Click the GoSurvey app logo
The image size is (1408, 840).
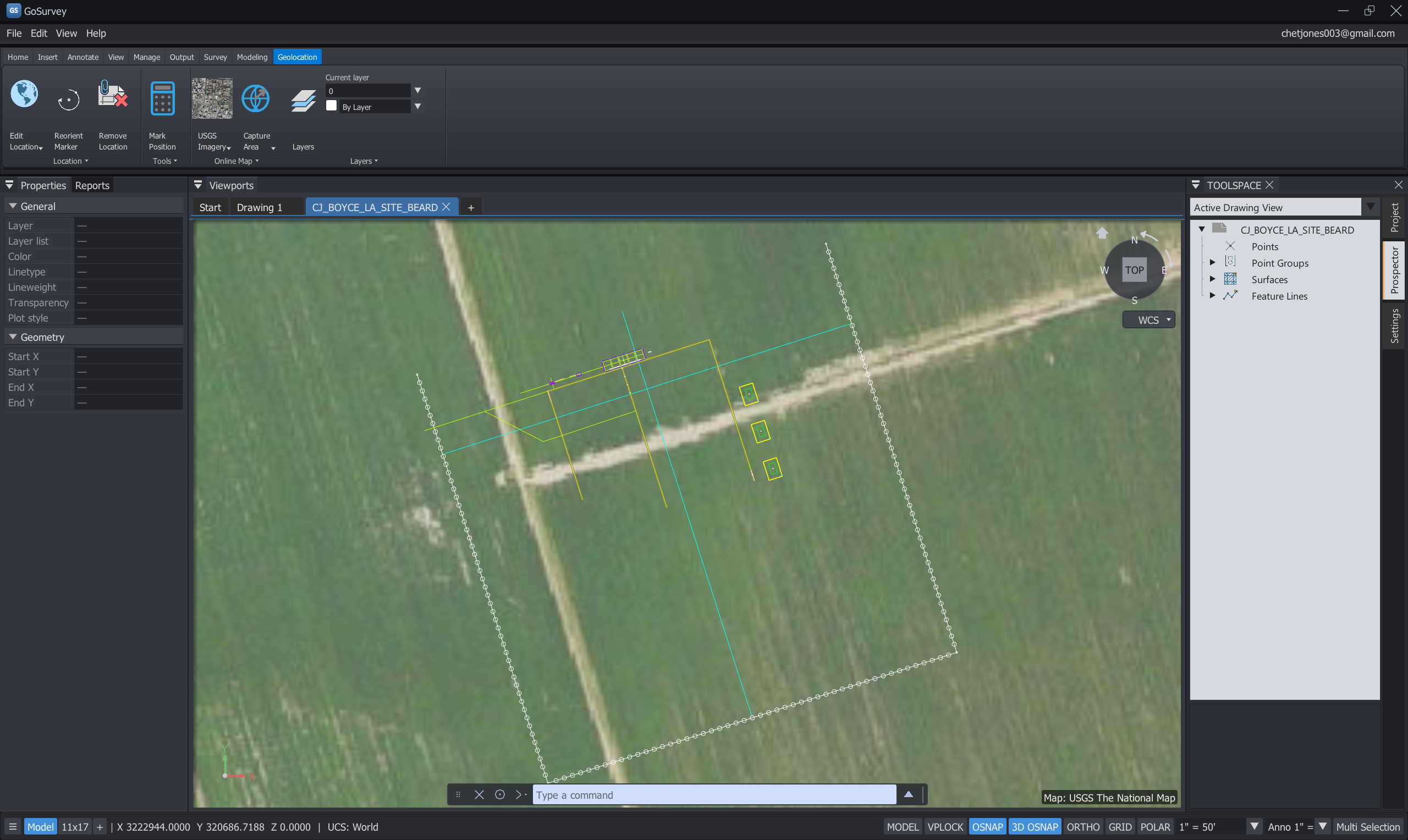(x=14, y=11)
